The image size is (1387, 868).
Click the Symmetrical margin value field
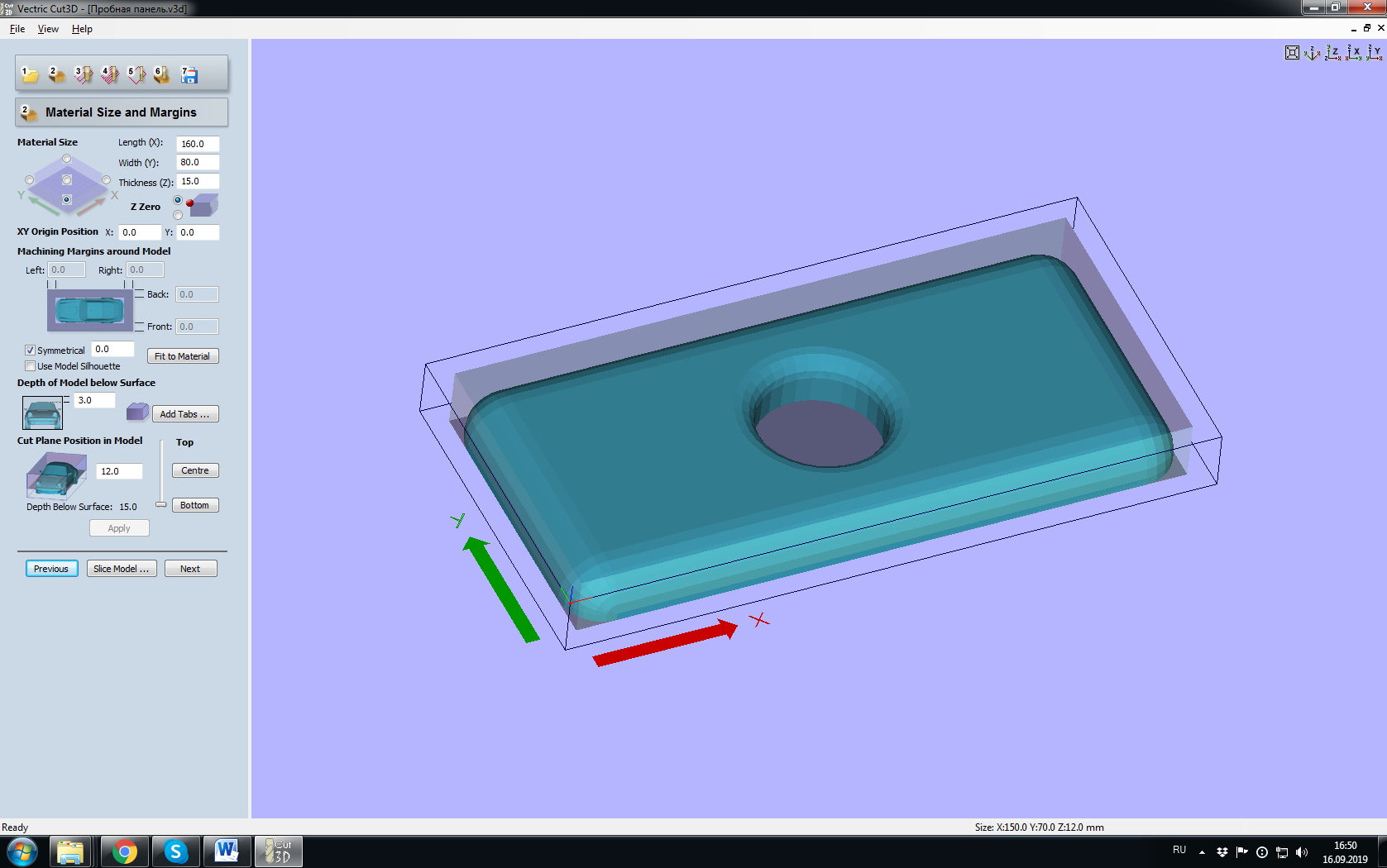tap(112, 350)
